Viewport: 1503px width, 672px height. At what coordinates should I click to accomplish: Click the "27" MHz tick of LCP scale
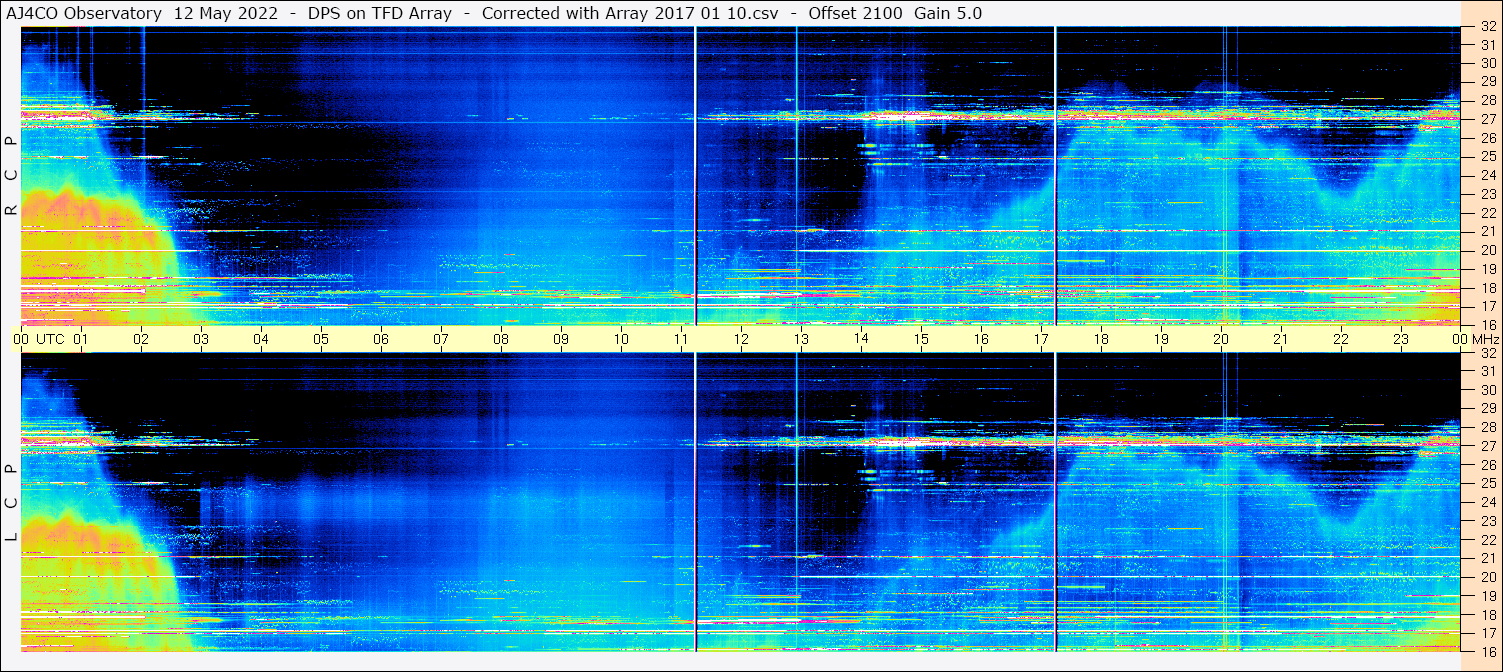point(1487,446)
